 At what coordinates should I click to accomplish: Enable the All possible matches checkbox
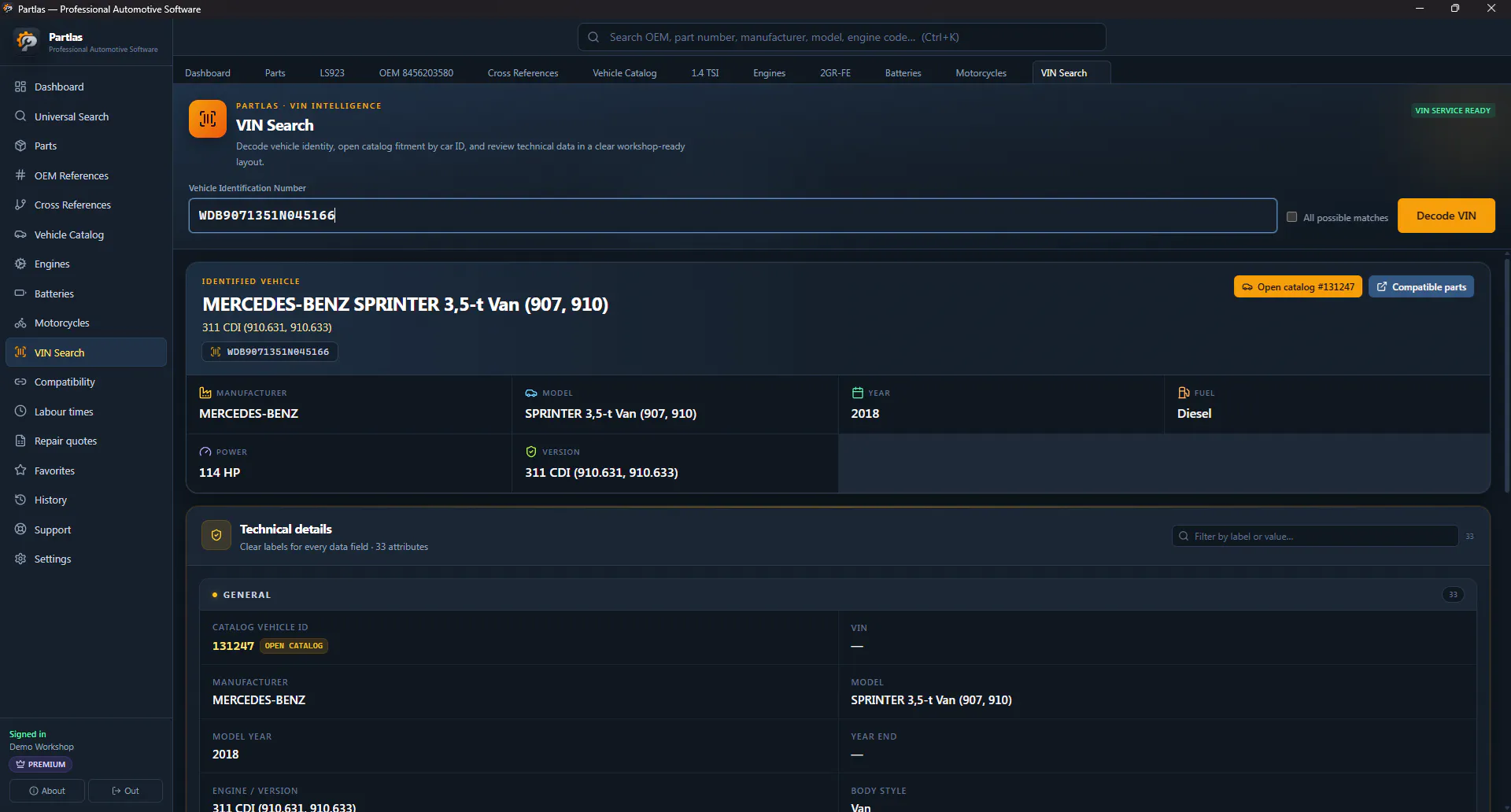(1291, 217)
